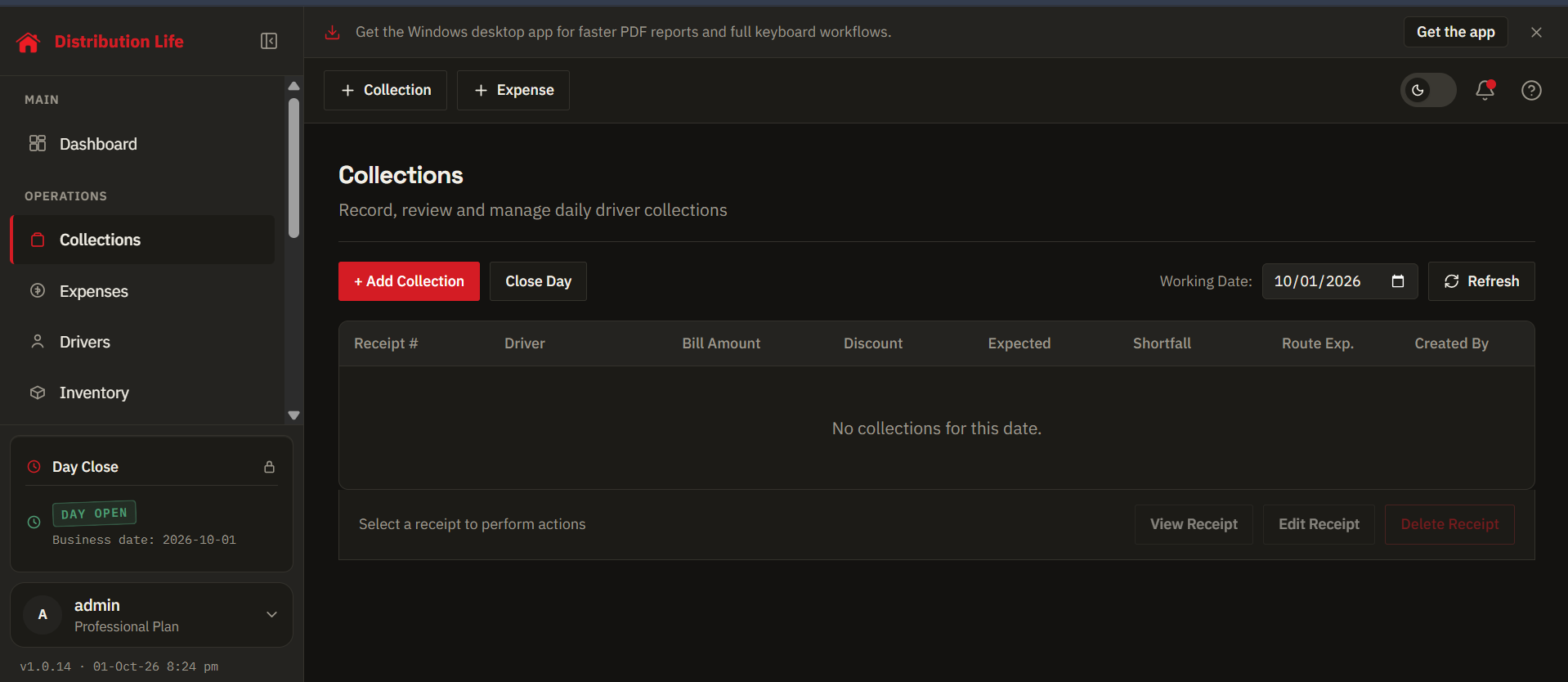
Task: Click the sidebar scrollbar thumb
Action: (294, 168)
